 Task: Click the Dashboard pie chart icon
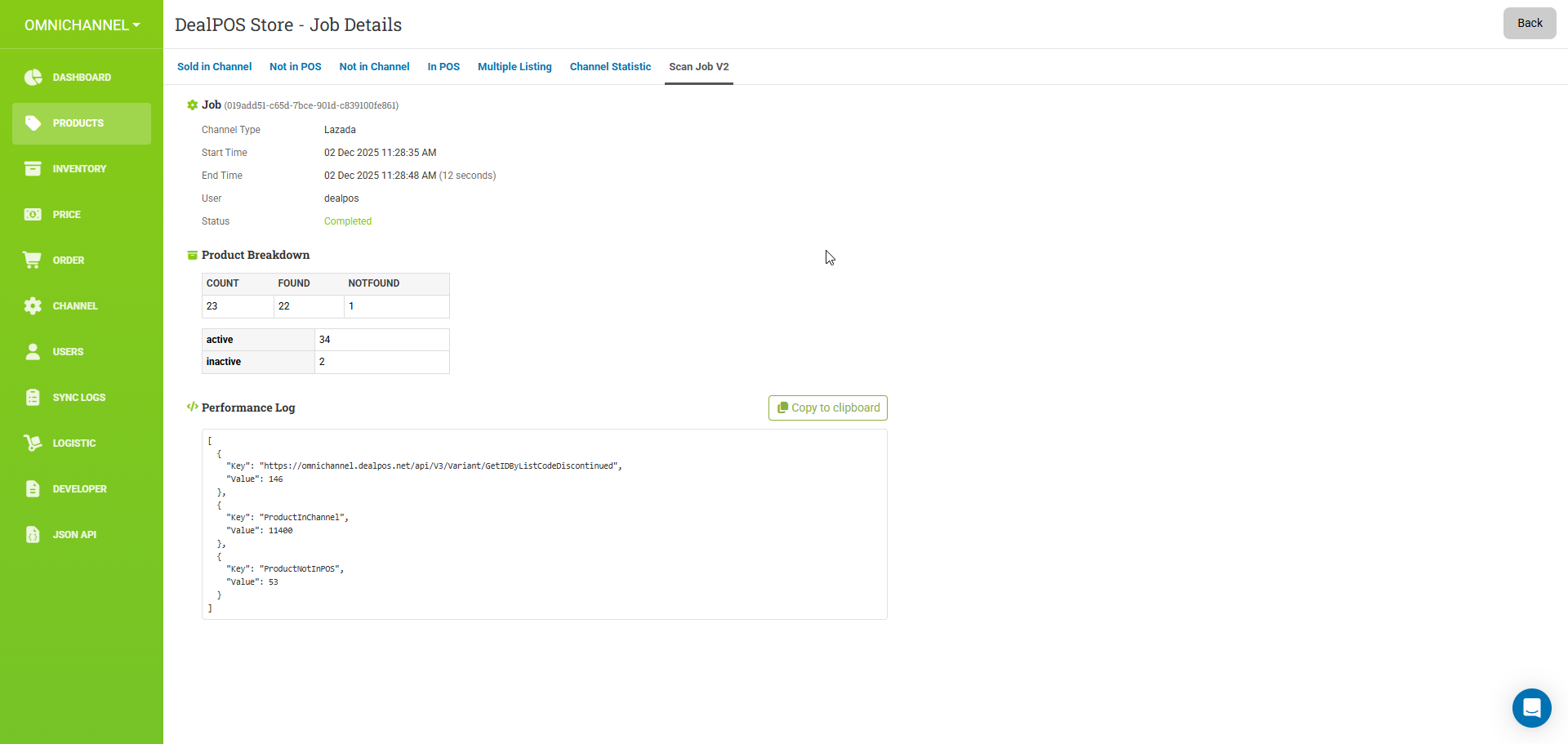(33, 78)
